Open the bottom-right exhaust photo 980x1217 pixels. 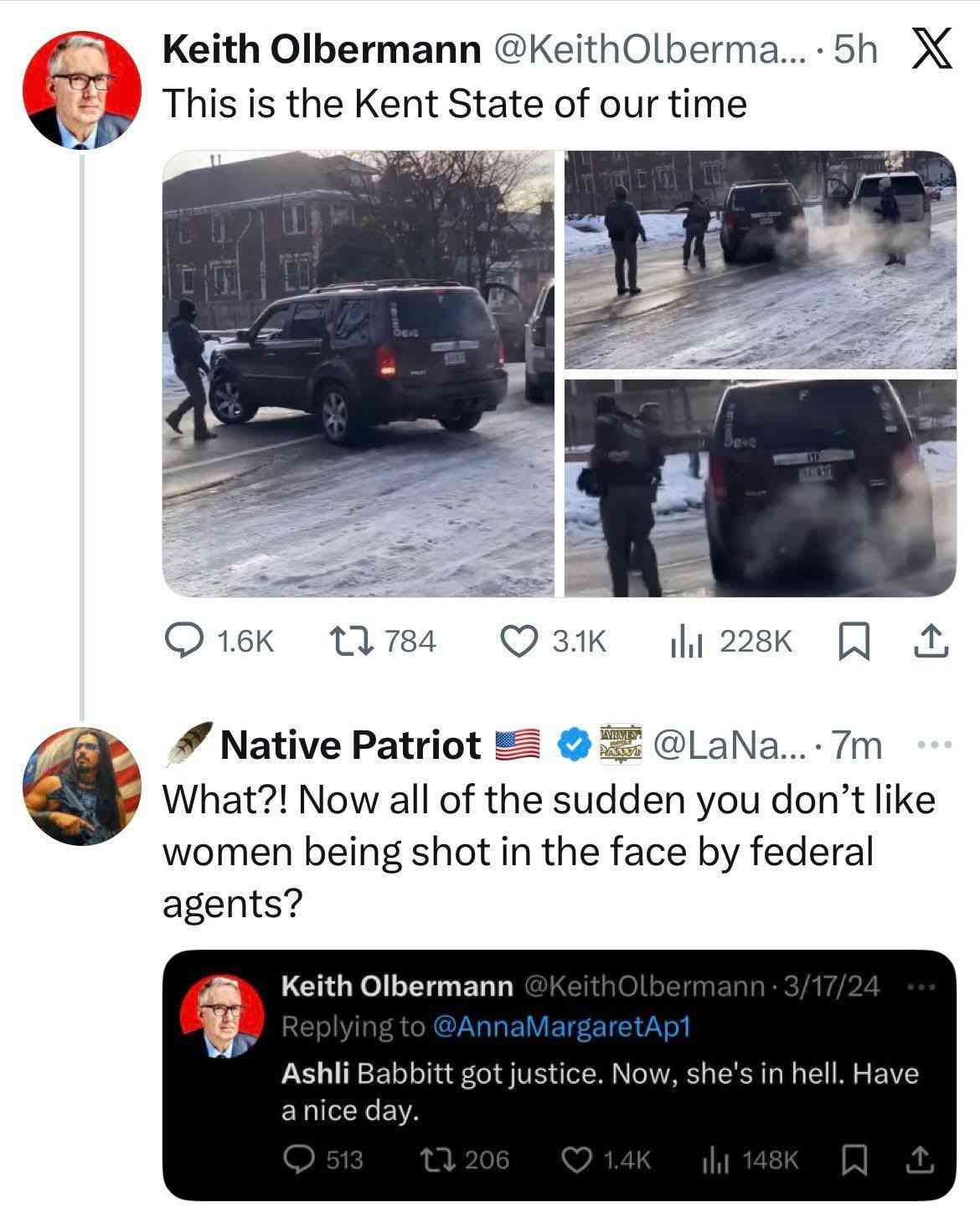click(760, 487)
